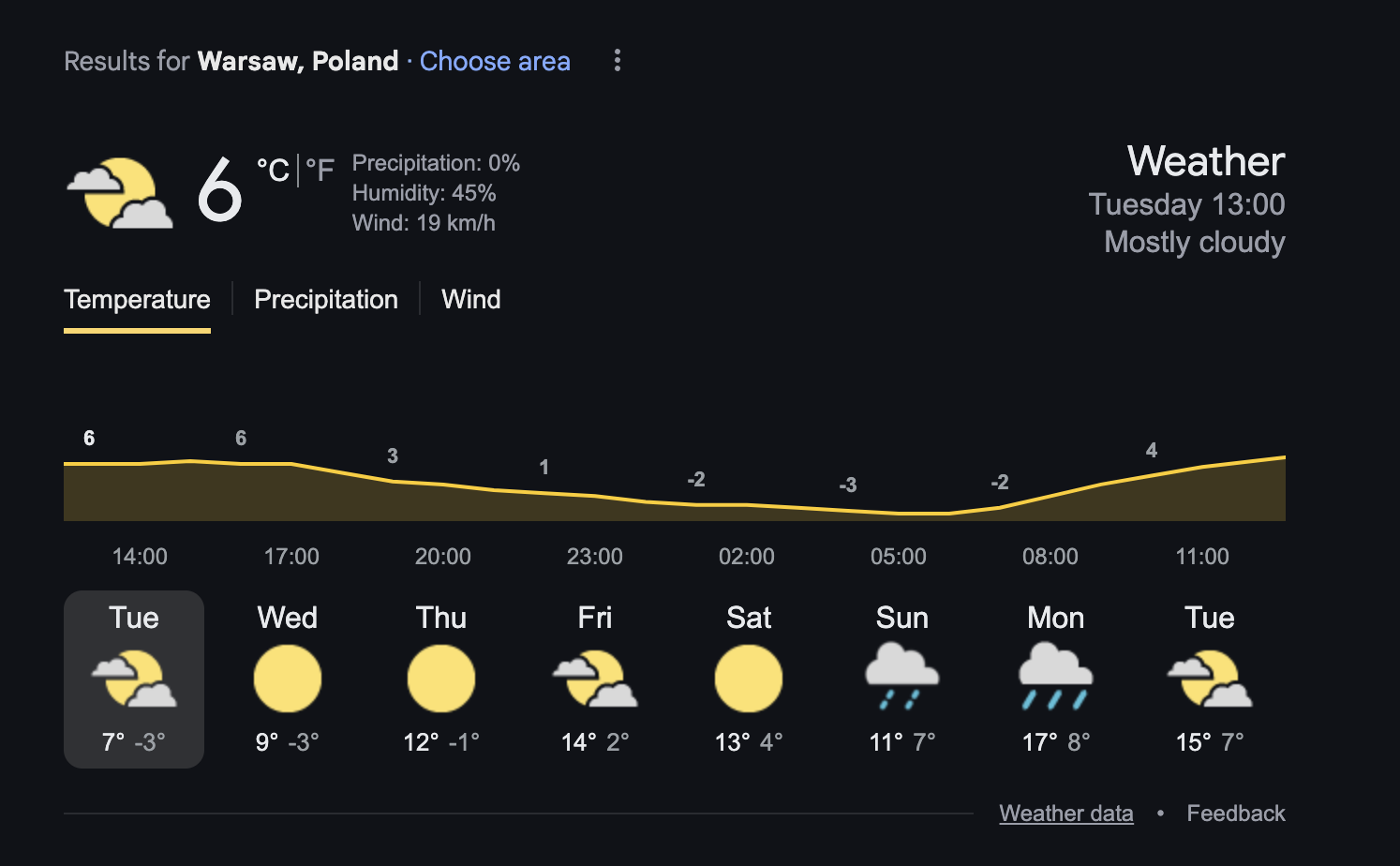Image resolution: width=1400 pixels, height=866 pixels.
Task: Select the Temperature tab
Action: coord(137,300)
